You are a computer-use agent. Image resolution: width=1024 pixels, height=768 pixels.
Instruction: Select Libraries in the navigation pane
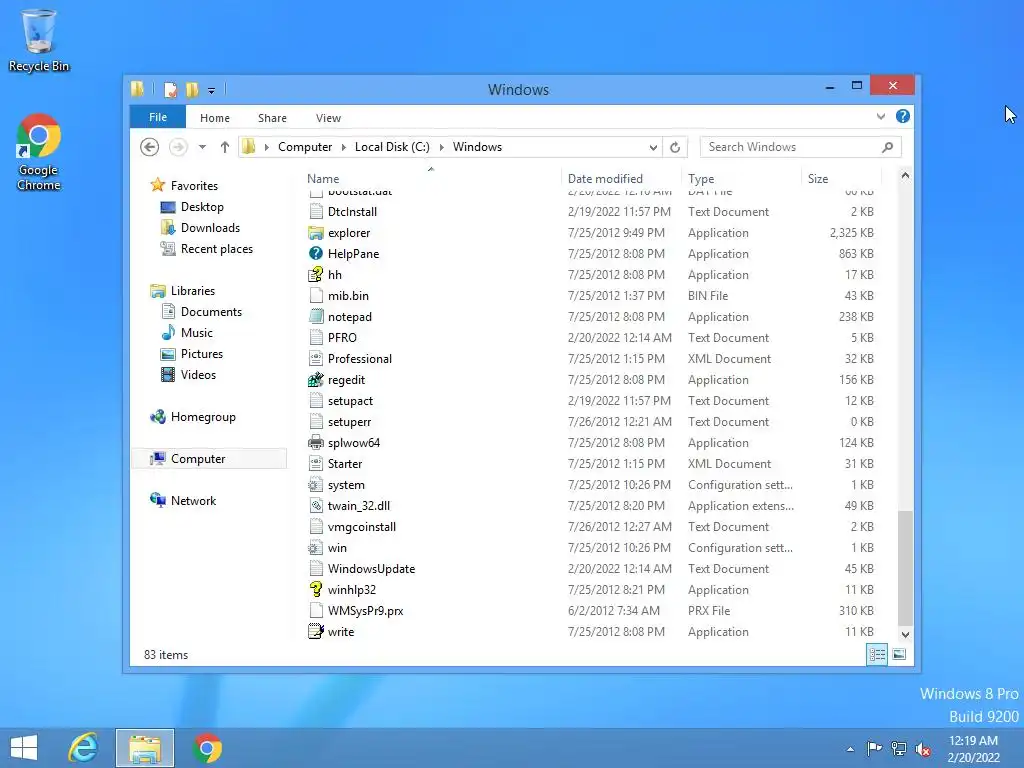click(192, 291)
